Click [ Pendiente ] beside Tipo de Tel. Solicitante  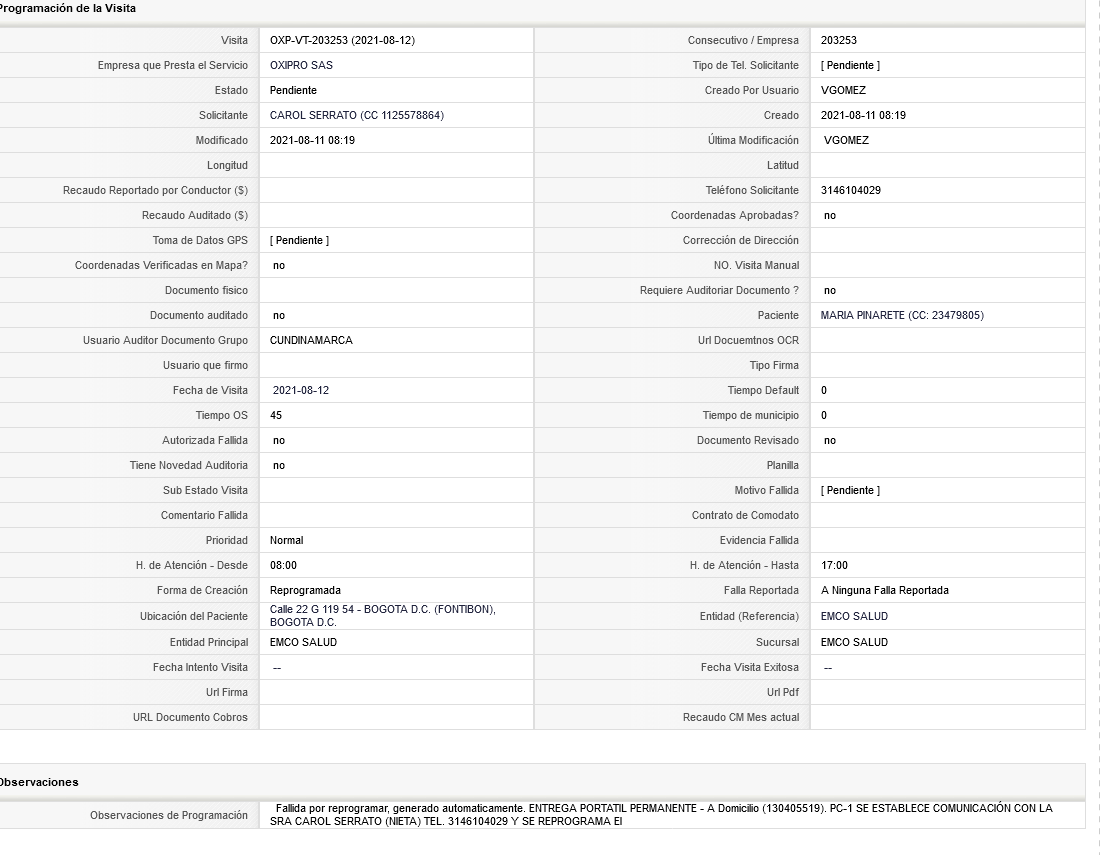[x=850, y=65]
